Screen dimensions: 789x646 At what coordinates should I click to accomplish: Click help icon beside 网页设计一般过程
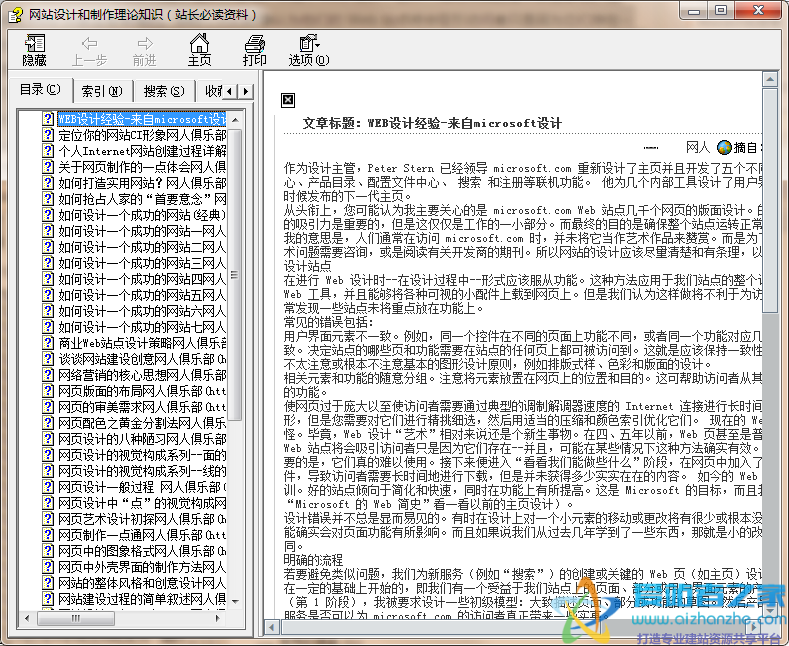pyautogui.click(x=48, y=487)
